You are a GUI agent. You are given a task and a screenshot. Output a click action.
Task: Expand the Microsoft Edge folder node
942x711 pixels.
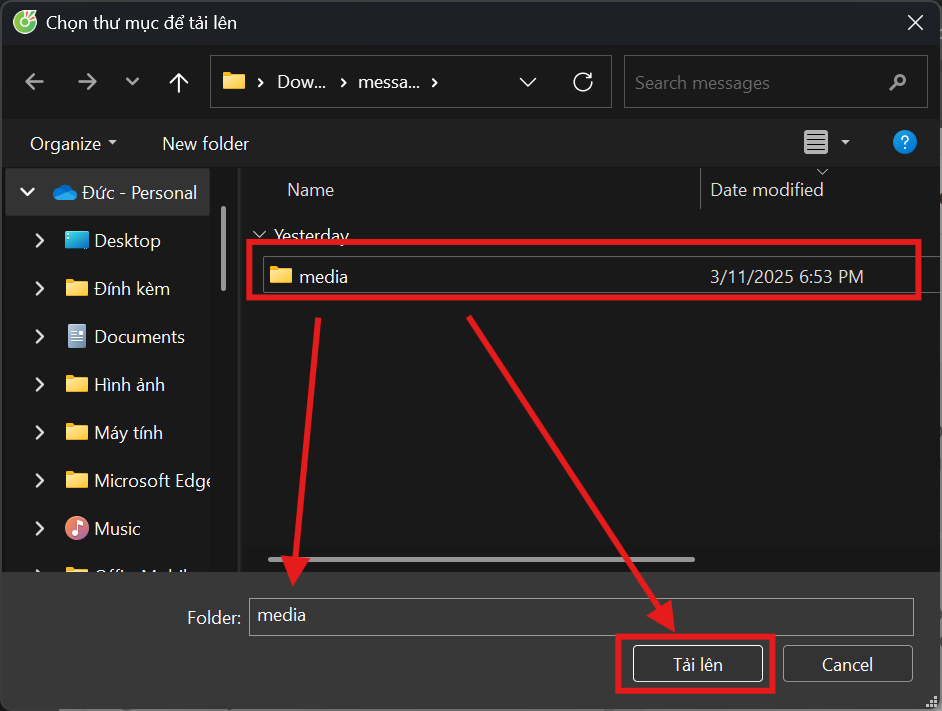click(40, 481)
